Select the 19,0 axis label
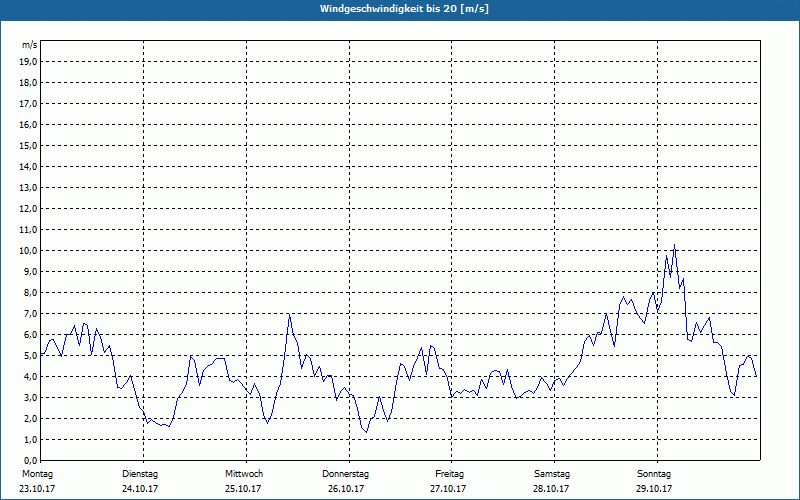 click(x=28, y=62)
